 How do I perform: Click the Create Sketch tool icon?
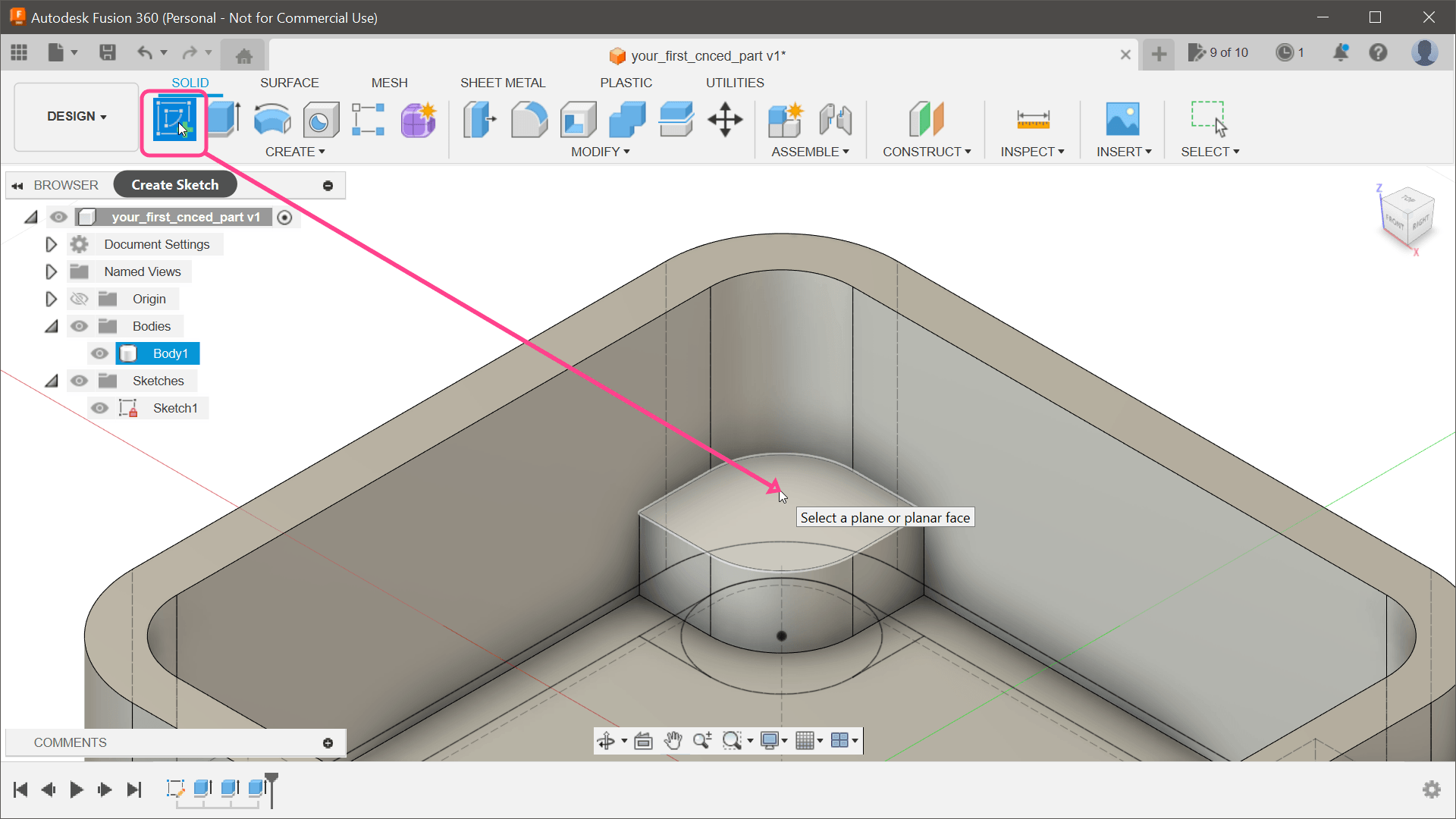[x=174, y=120]
